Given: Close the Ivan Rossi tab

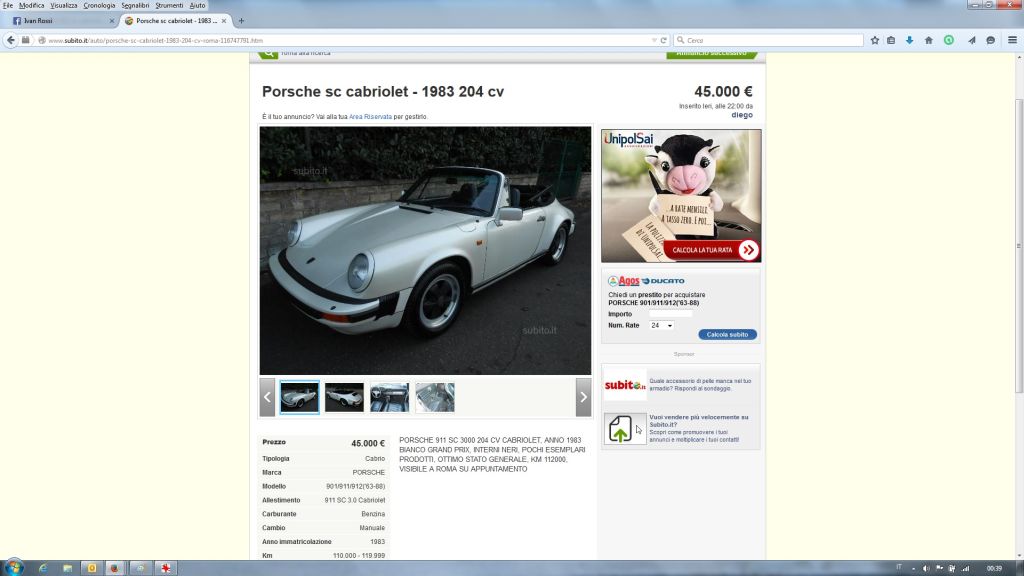Looking at the screenshot, I should coord(112,21).
